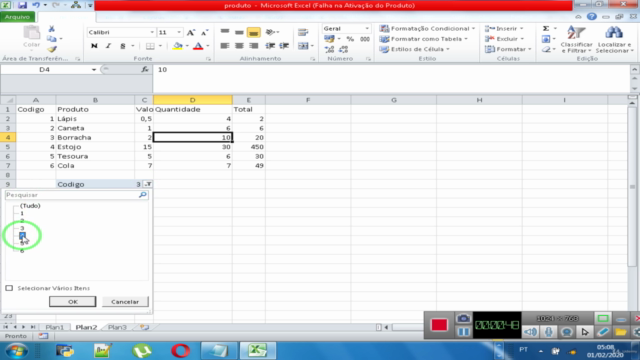
Task: Click the Merge and Center icon
Action: pyautogui.click(x=303, y=46)
